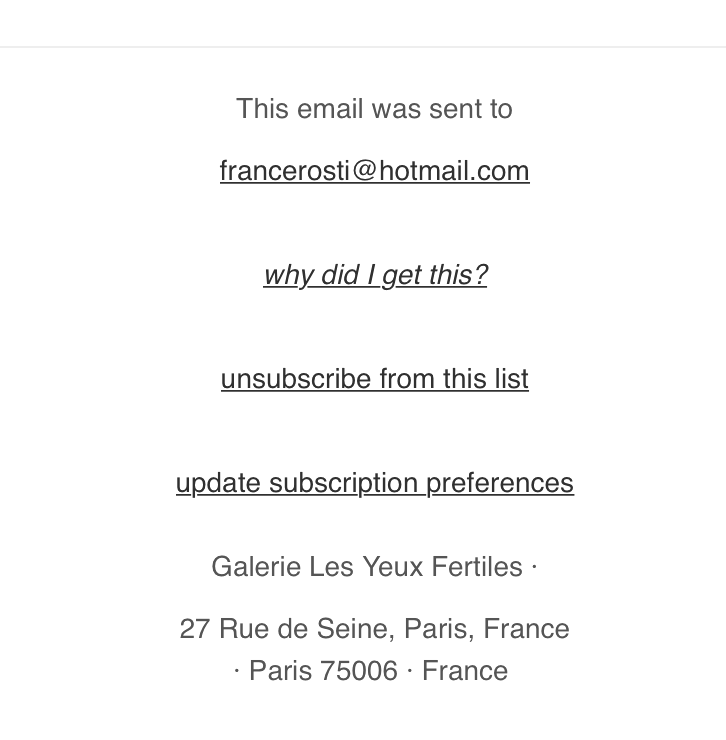Click the horizontal divider line above the footer
This screenshot has height=740, width=726.
[363, 46]
